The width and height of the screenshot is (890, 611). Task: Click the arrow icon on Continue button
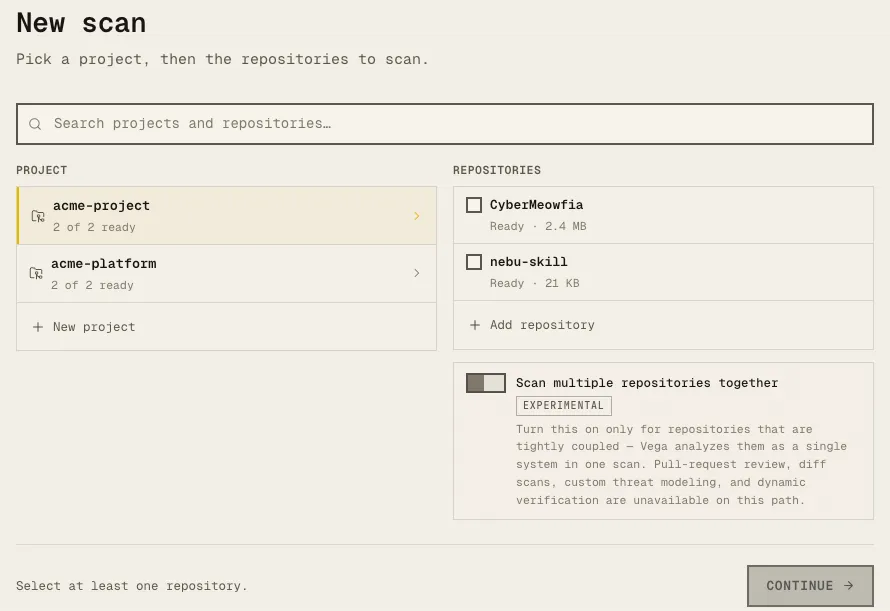[x=849, y=585]
